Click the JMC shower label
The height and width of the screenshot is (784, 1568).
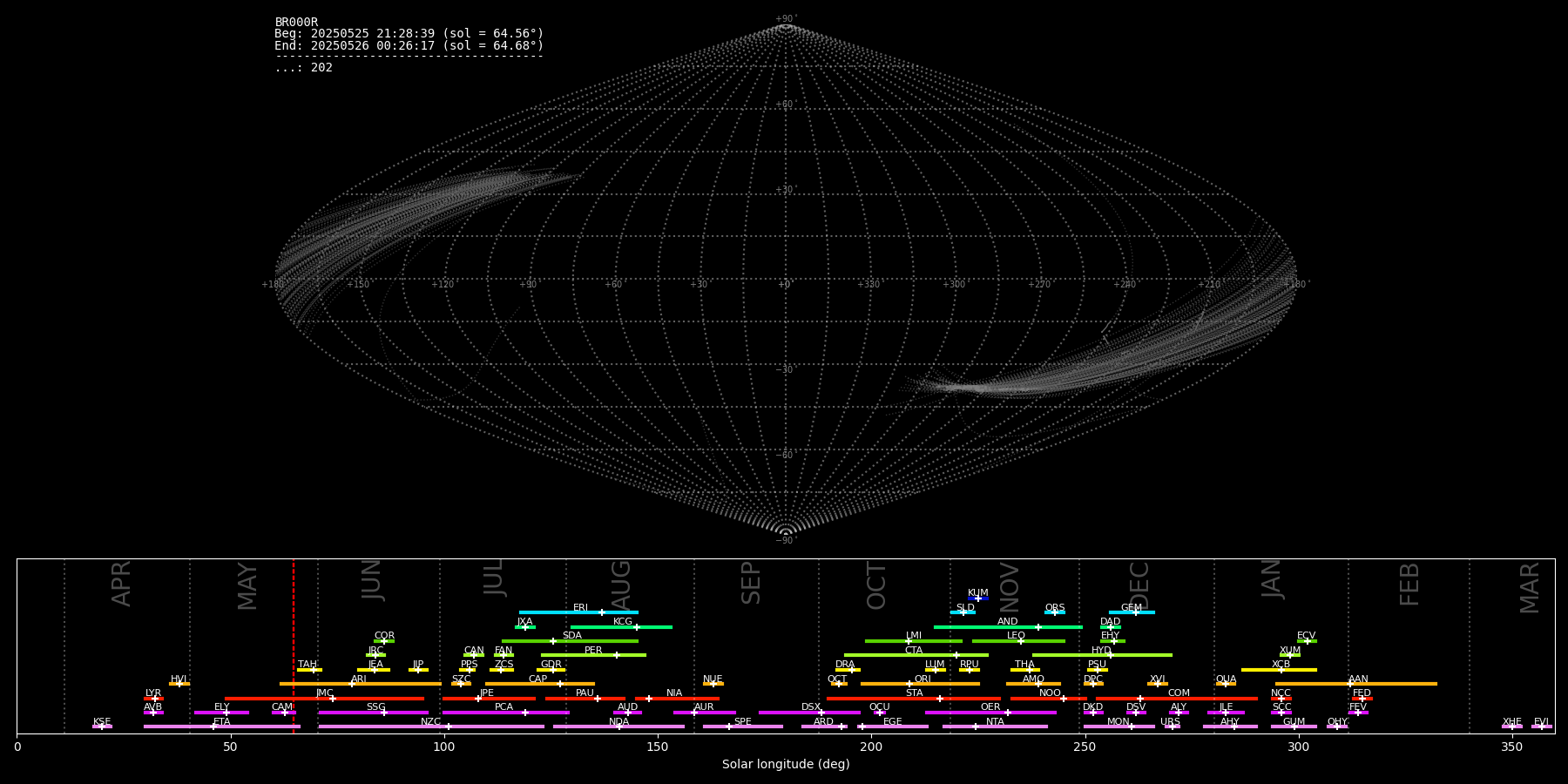point(324,693)
